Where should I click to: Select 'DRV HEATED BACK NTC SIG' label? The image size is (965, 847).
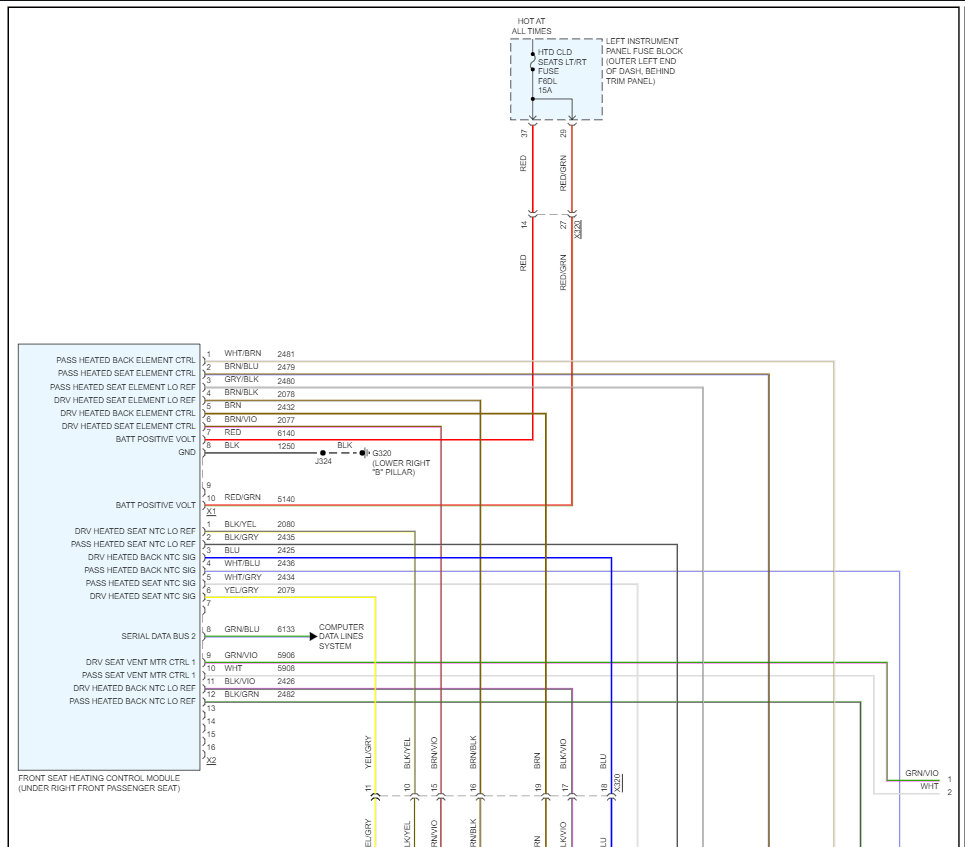[x=142, y=557]
